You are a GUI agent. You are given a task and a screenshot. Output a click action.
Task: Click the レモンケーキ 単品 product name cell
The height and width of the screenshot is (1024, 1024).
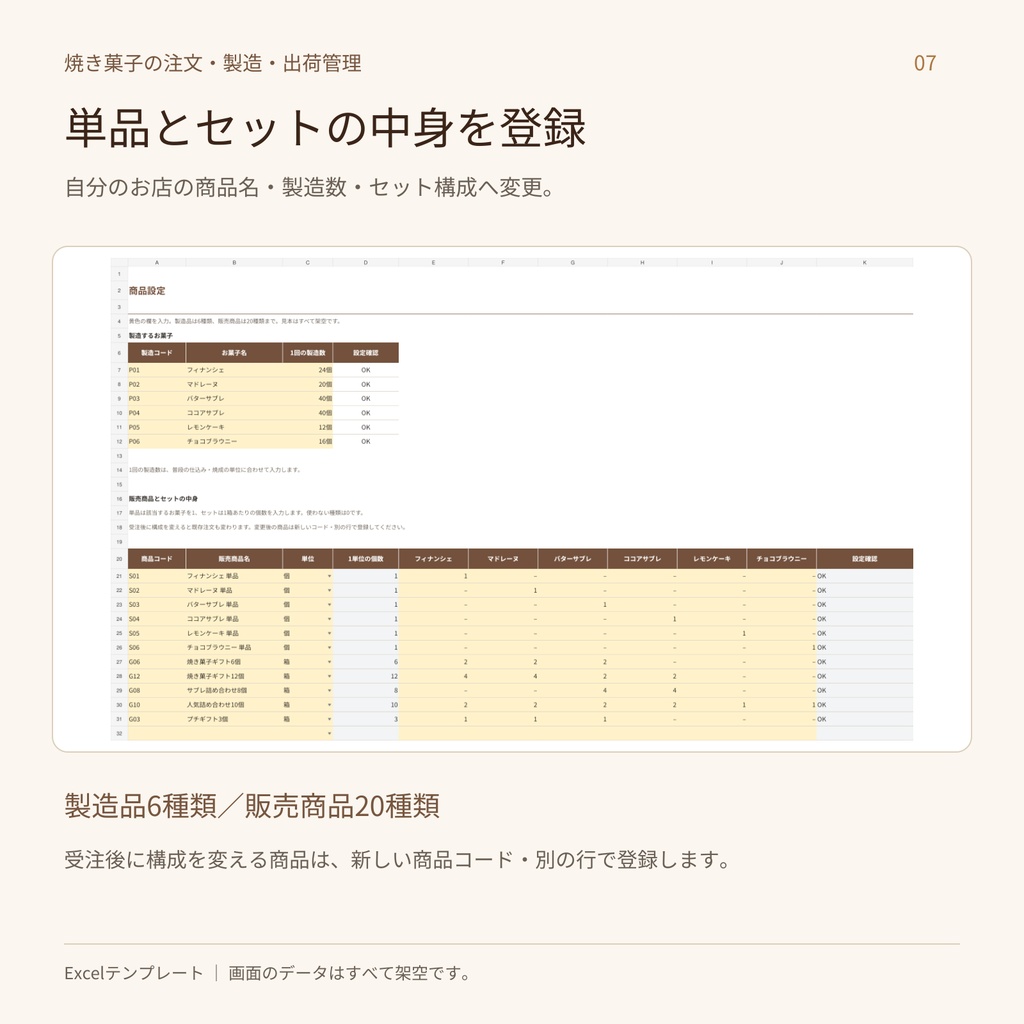pos(234,633)
